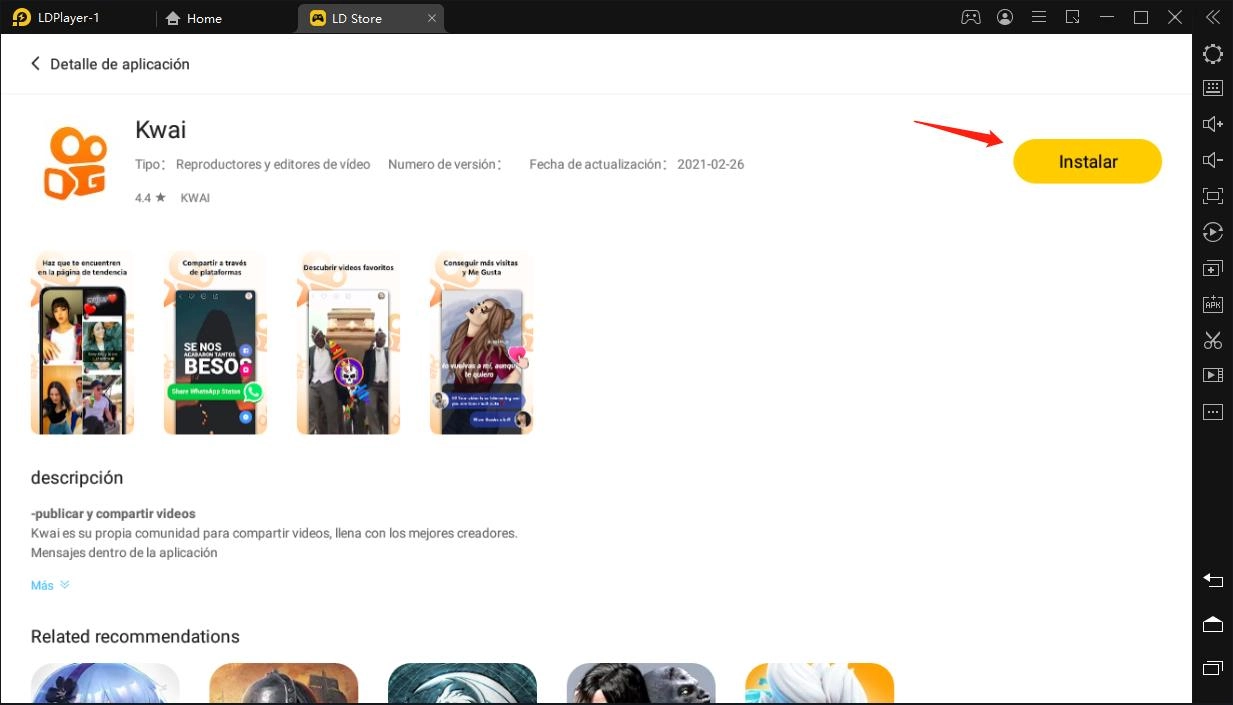Click the KWAI developer name

click(195, 198)
